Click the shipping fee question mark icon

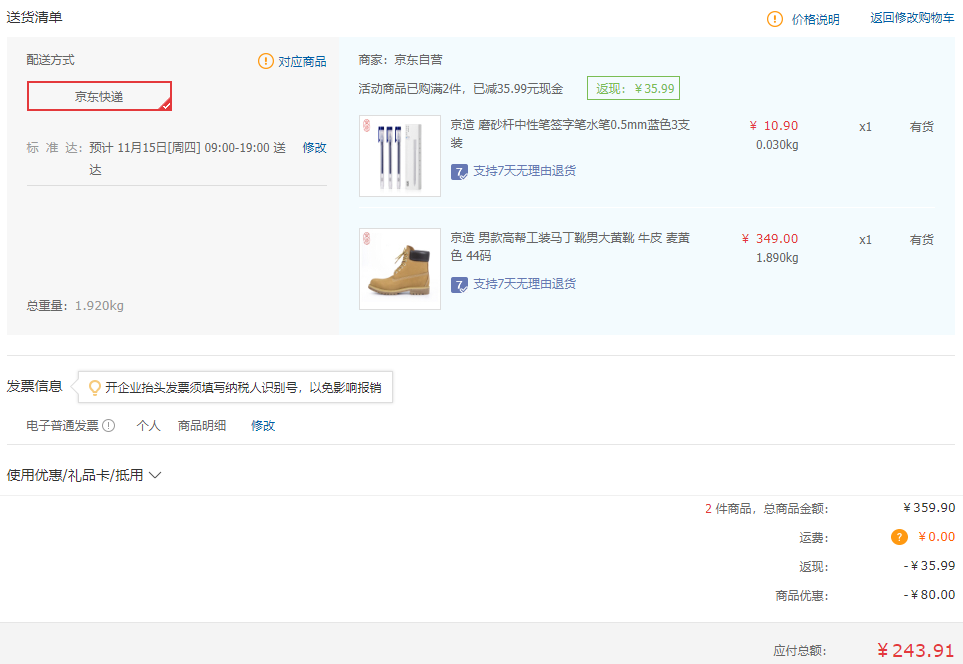tap(899, 537)
